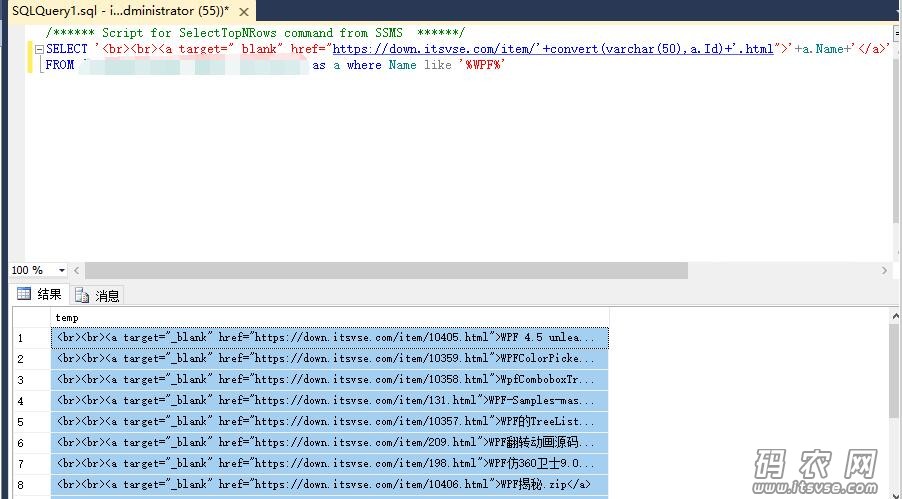Select result cell containing item/10357.html
Image resolution: width=902 pixels, height=499 pixels.
330,422
